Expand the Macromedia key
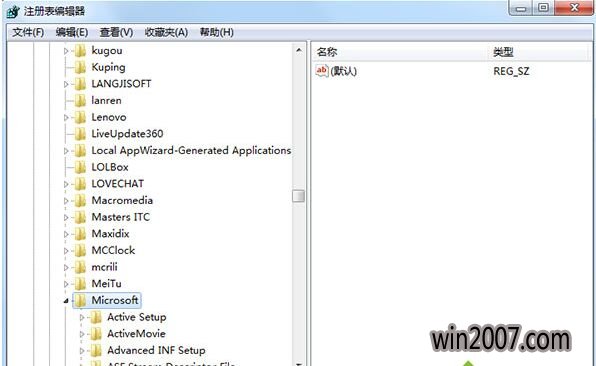 66,201
